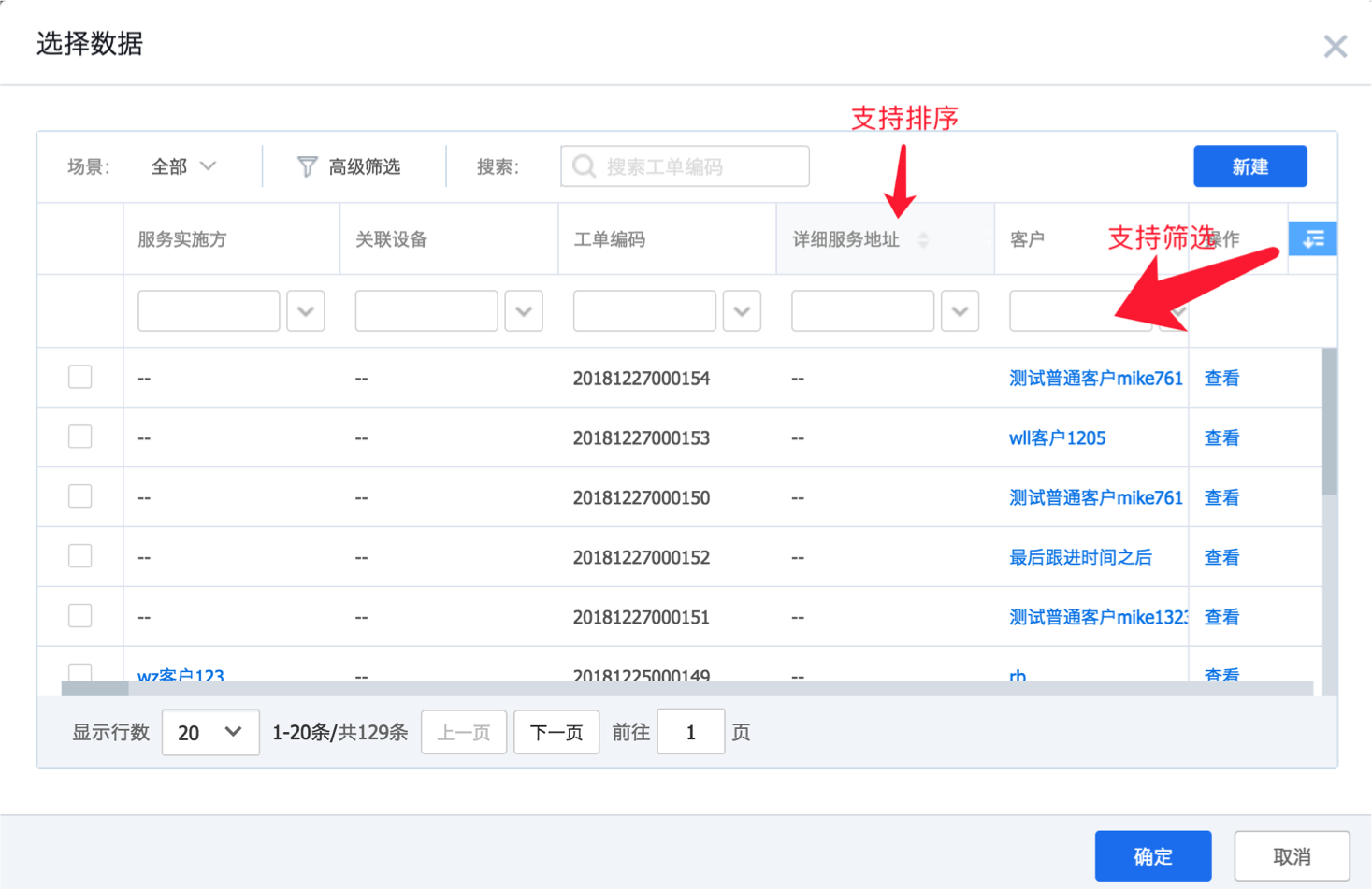This screenshot has height=889, width=1372.
Task: Open the filter dropdown arrow under 详细服务地址
Action: (x=960, y=311)
